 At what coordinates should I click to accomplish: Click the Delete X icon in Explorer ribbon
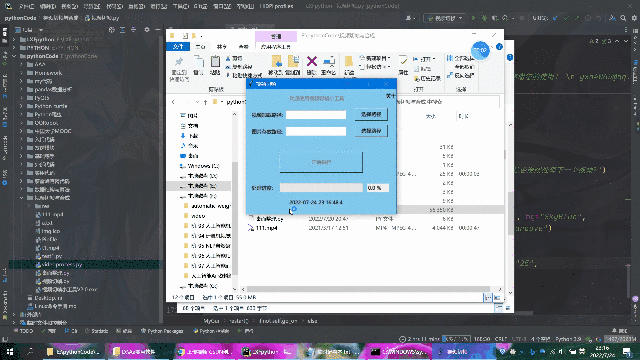[312, 65]
